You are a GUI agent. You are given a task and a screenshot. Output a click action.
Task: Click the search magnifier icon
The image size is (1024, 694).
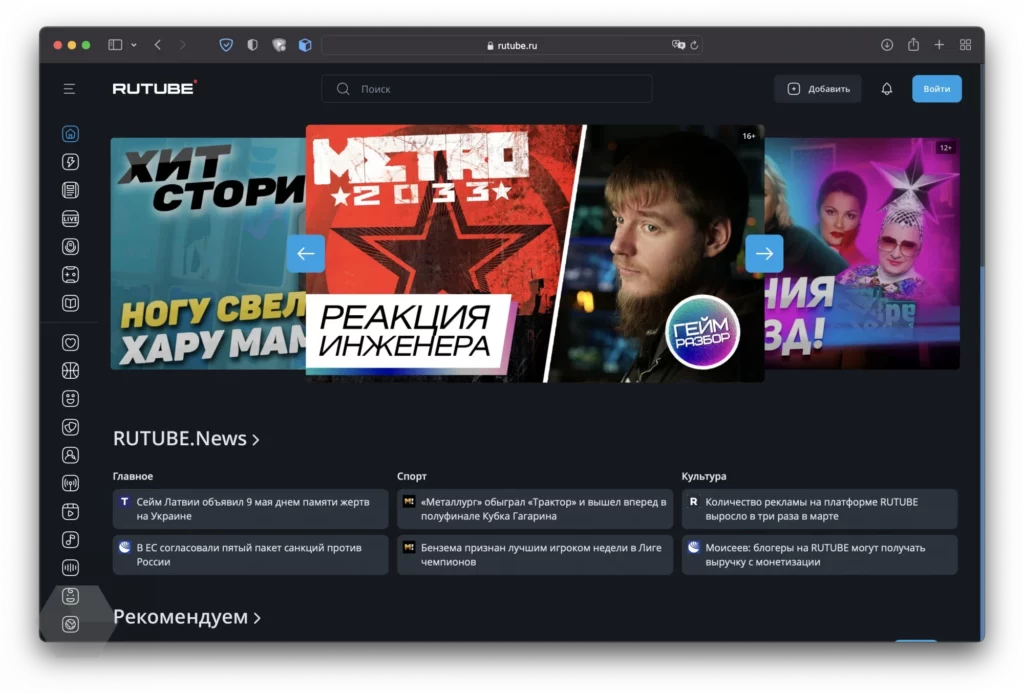coord(343,89)
